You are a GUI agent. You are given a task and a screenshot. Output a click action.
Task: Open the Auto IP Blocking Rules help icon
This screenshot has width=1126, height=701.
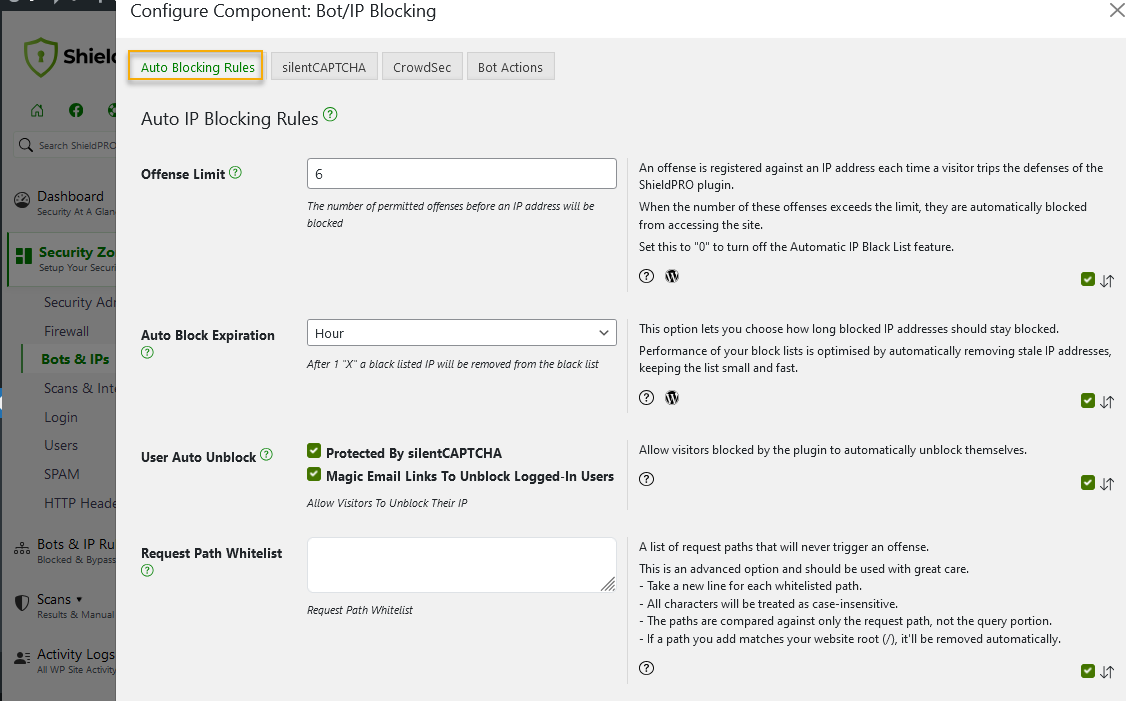pyautogui.click(x=330, y=115)
